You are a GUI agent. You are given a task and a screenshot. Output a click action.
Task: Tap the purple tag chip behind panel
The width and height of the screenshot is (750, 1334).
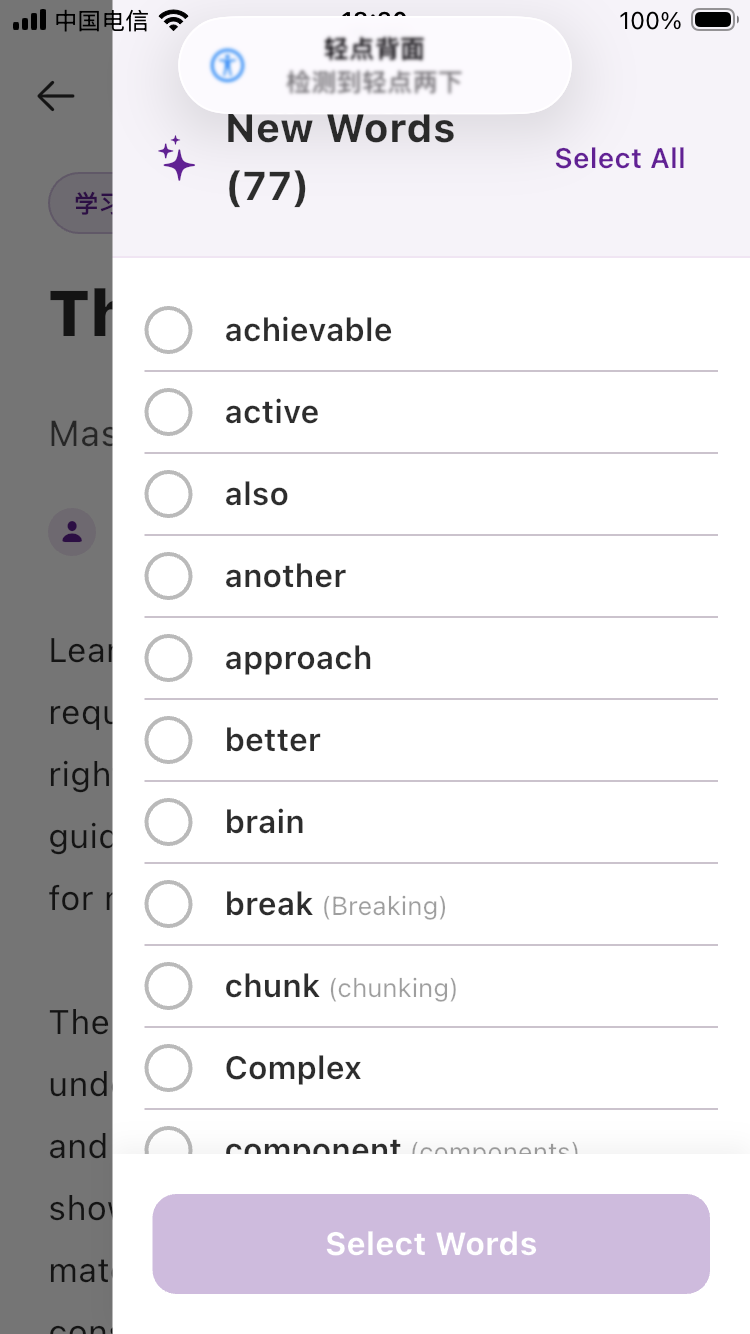click(82, 204)
